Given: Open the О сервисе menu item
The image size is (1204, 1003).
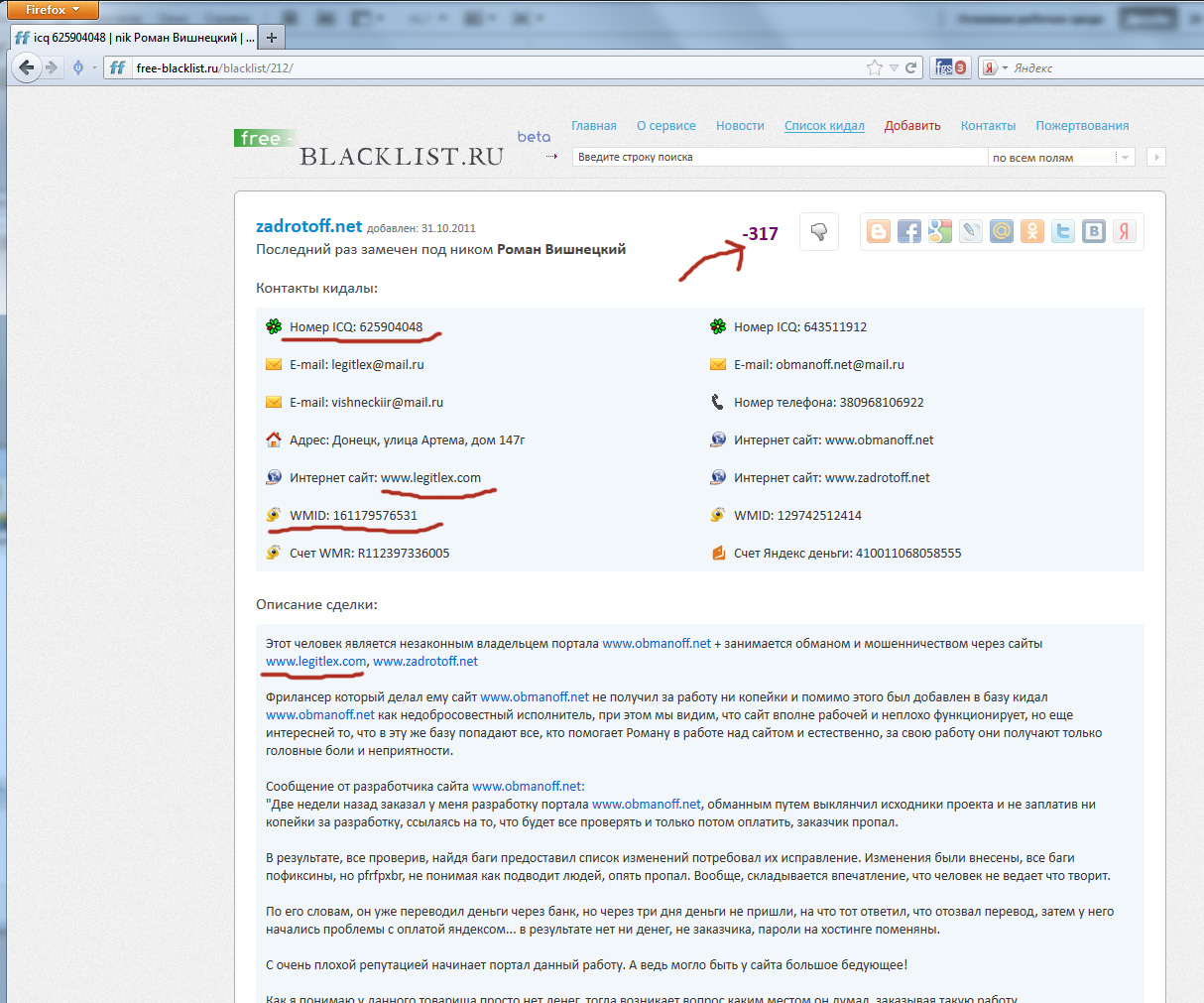Looking at the screenshot, I should pyautogui.click(x=666, y=126).
